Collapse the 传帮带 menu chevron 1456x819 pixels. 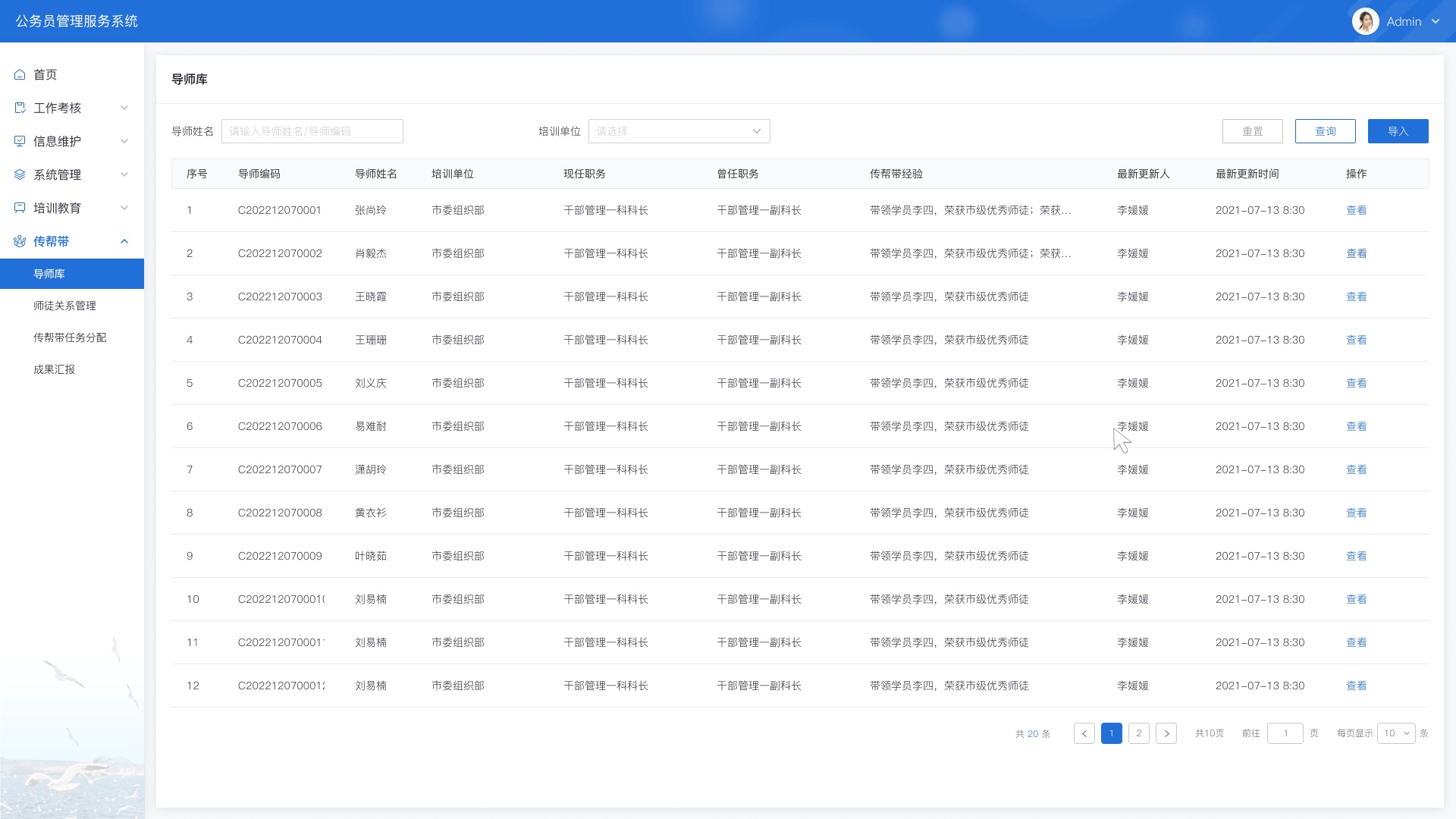(x=124, y=241)
